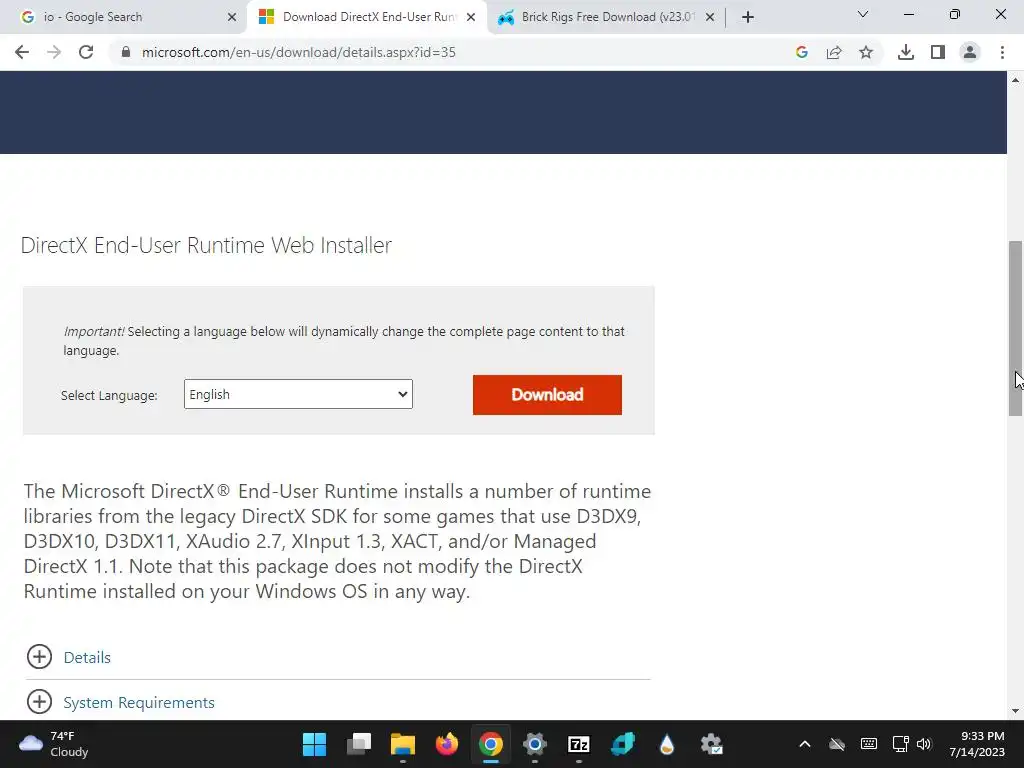Close the DirectX download tab
This screenshot has width=1024, height=768.
(x=471, y=17)
